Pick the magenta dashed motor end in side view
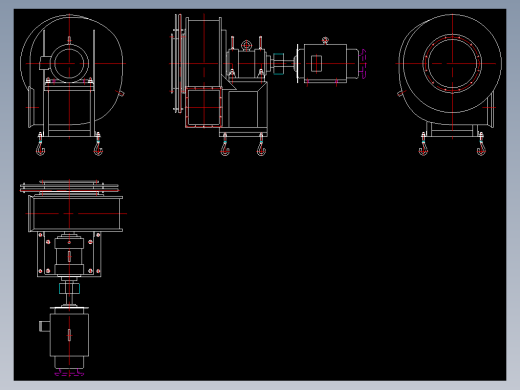 tap(363, 63)
